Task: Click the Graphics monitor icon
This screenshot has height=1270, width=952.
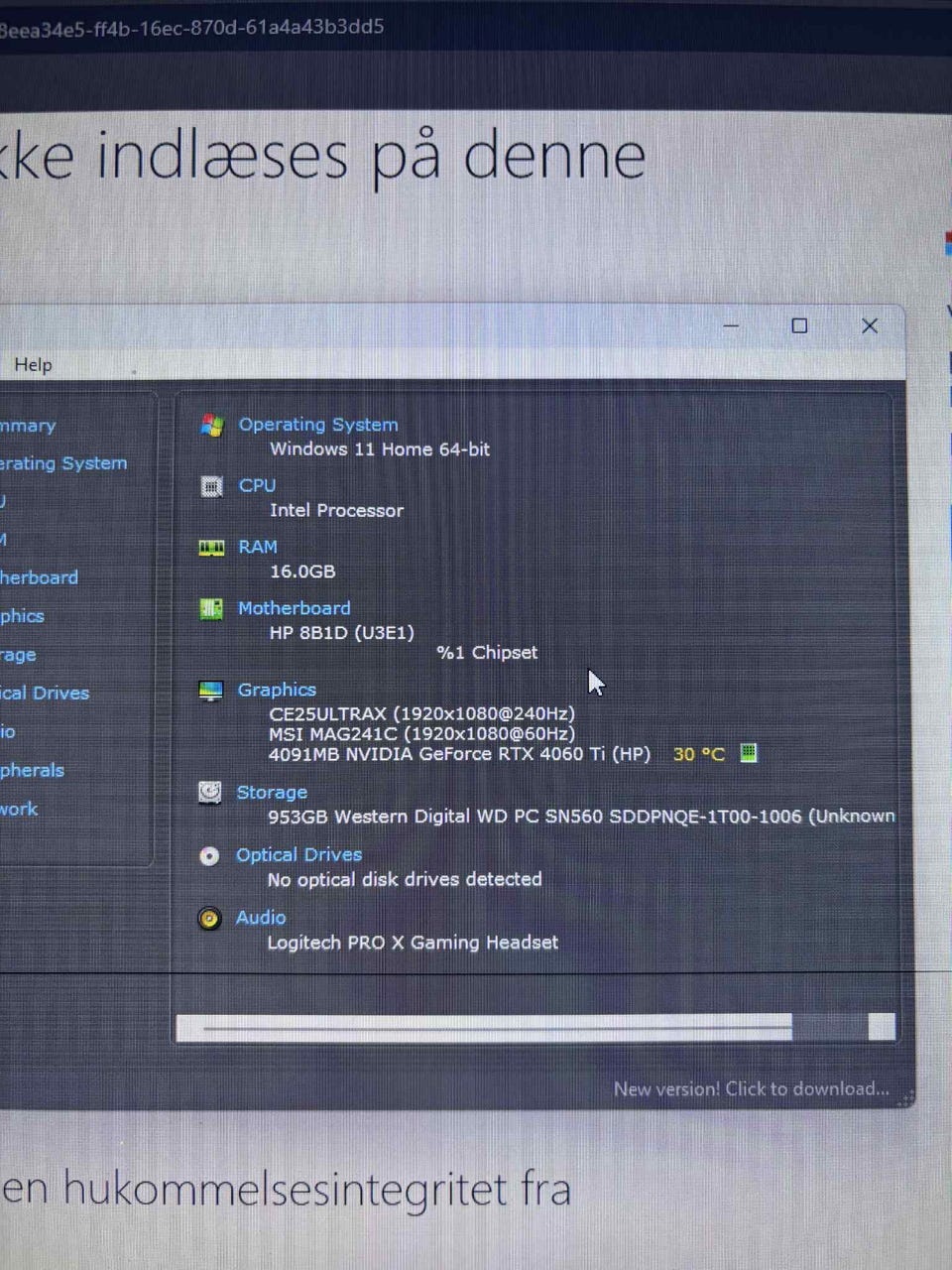Action: pos(210,691)
